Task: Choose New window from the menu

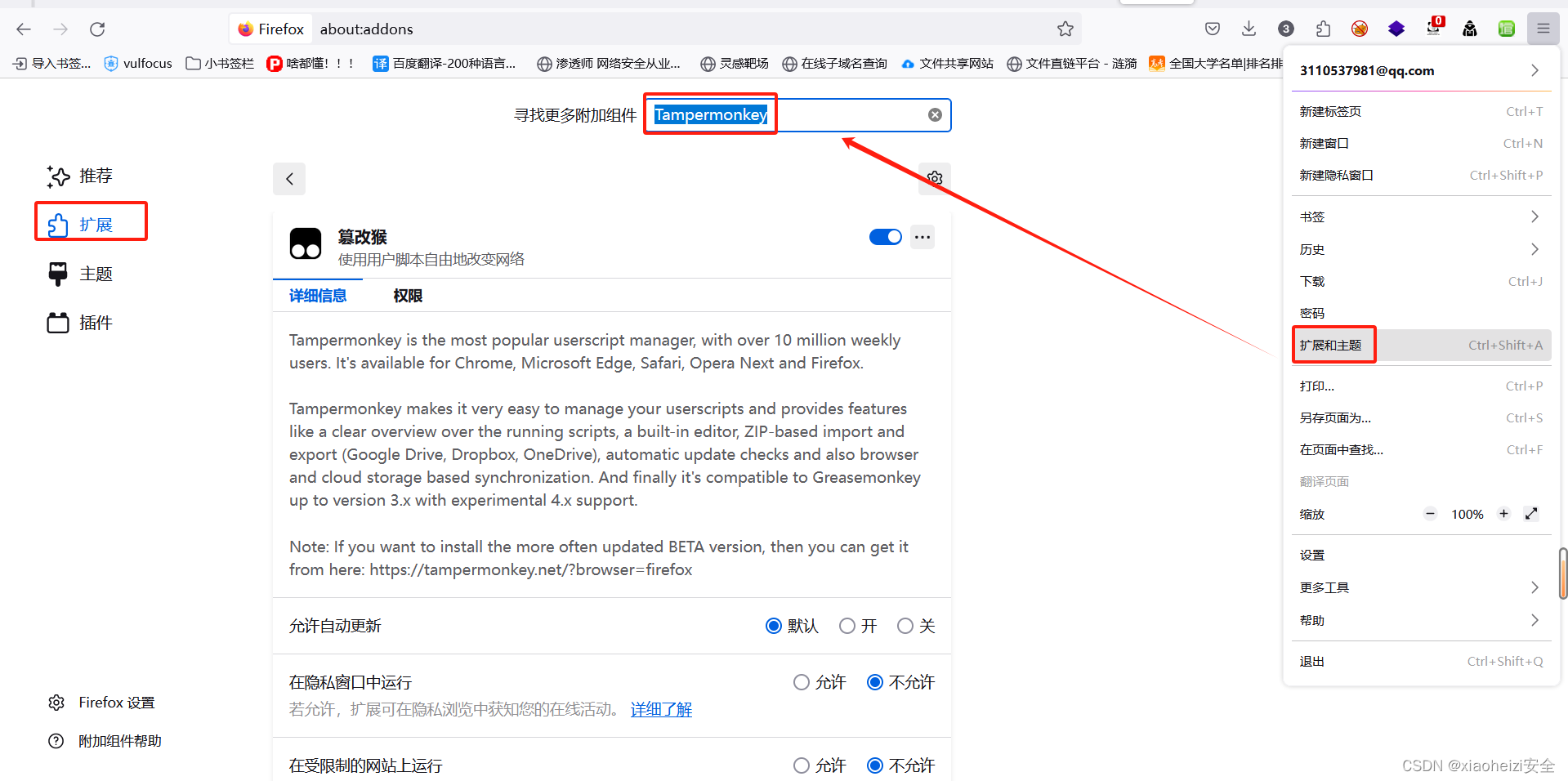Action: coord(1421,143)
